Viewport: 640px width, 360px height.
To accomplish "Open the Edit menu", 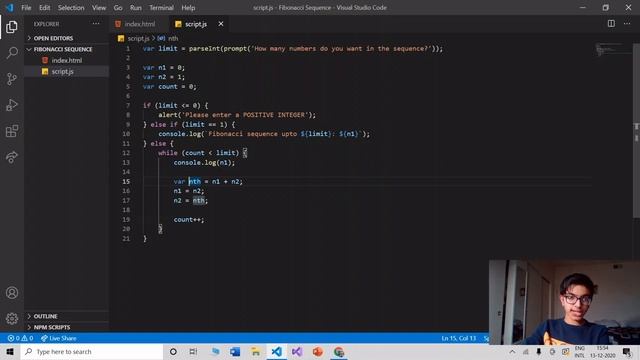I will tap(44, 8).
